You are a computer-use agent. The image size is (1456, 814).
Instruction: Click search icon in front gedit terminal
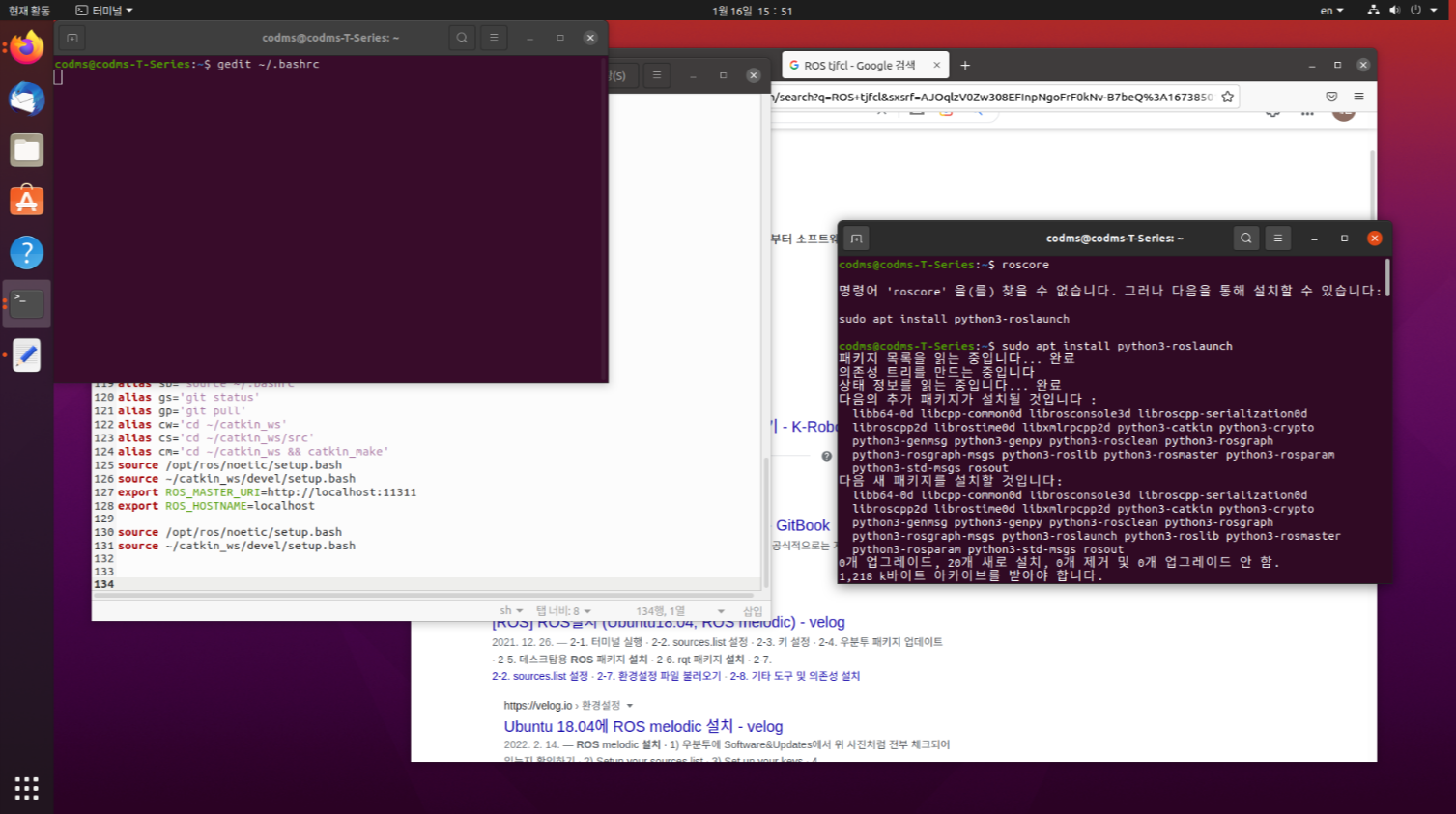pos(462,38)
